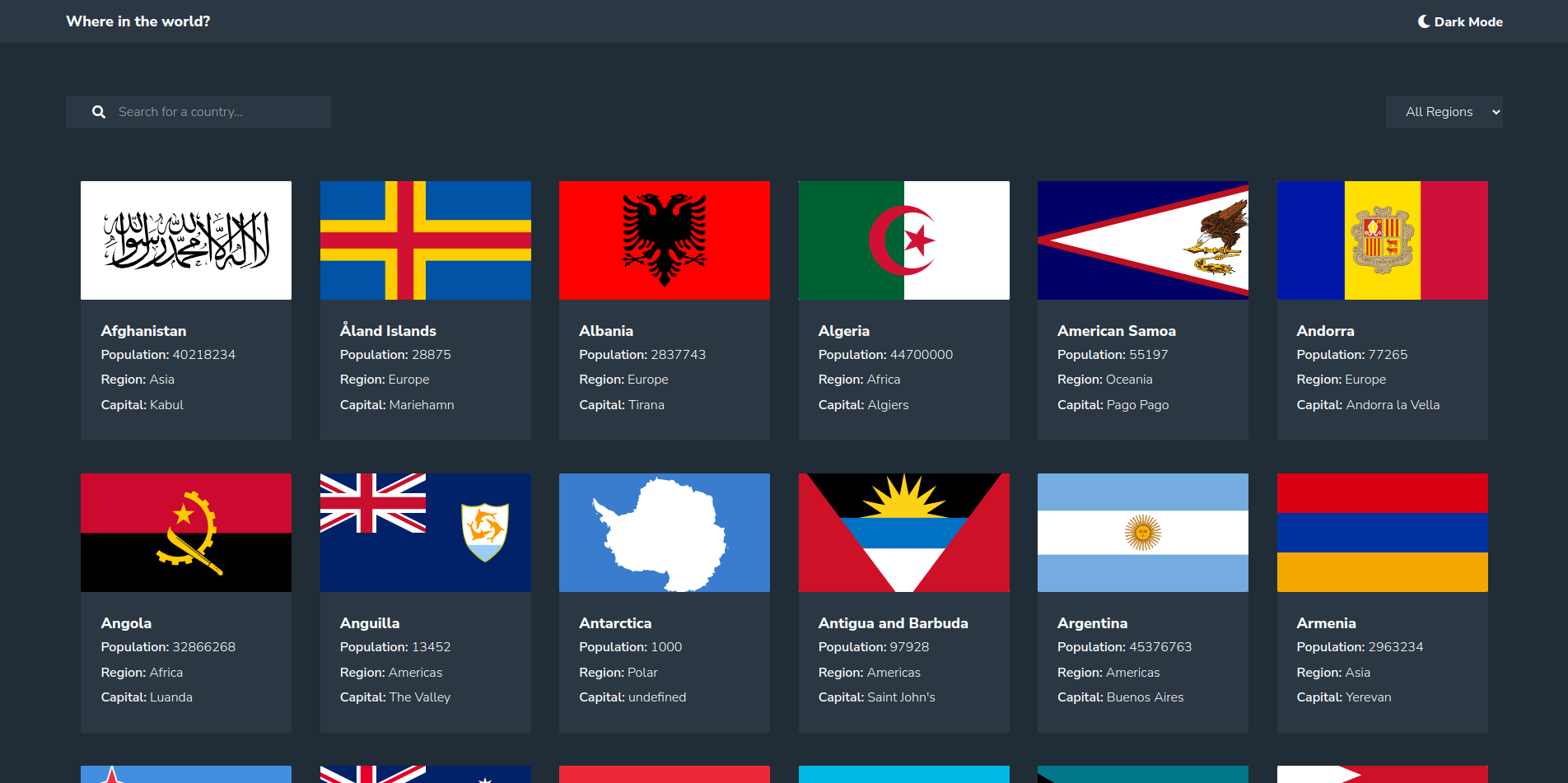Click 'Capital: undefined' on Antarctica card

(632, 697)
